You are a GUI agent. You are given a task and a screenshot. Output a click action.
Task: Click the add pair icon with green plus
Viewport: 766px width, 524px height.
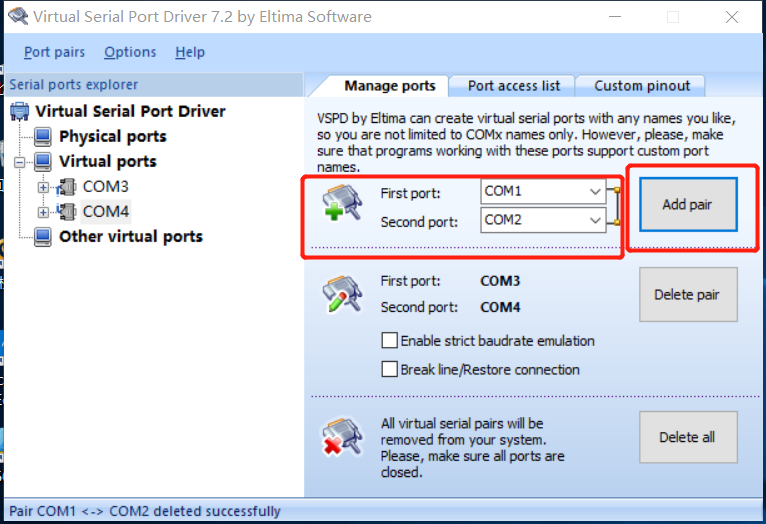pyautogui.click(x=342, y=202)
